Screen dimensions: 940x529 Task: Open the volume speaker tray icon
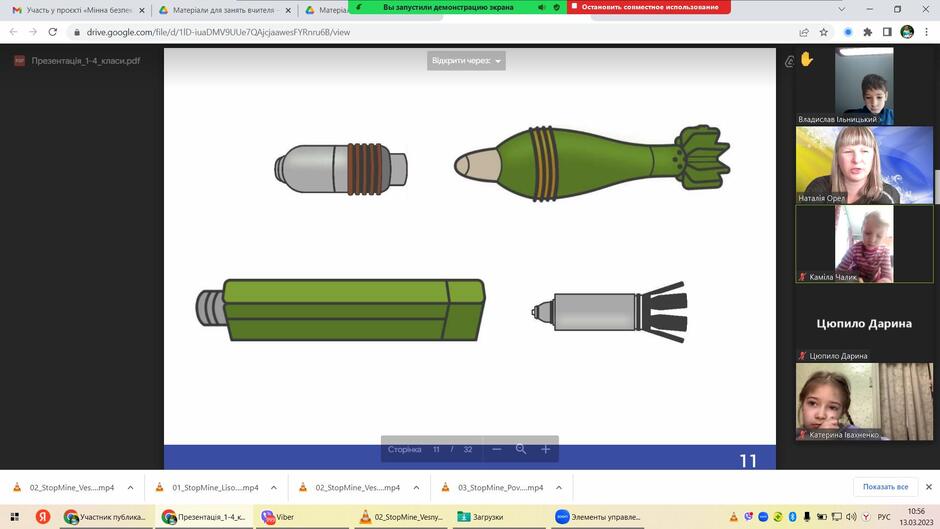tap(851, 517)
